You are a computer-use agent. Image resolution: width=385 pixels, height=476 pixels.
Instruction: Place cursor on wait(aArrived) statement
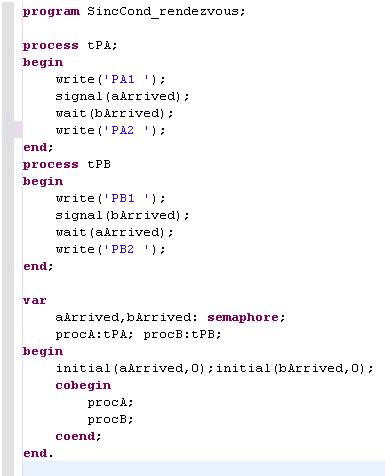pos(114,232)
